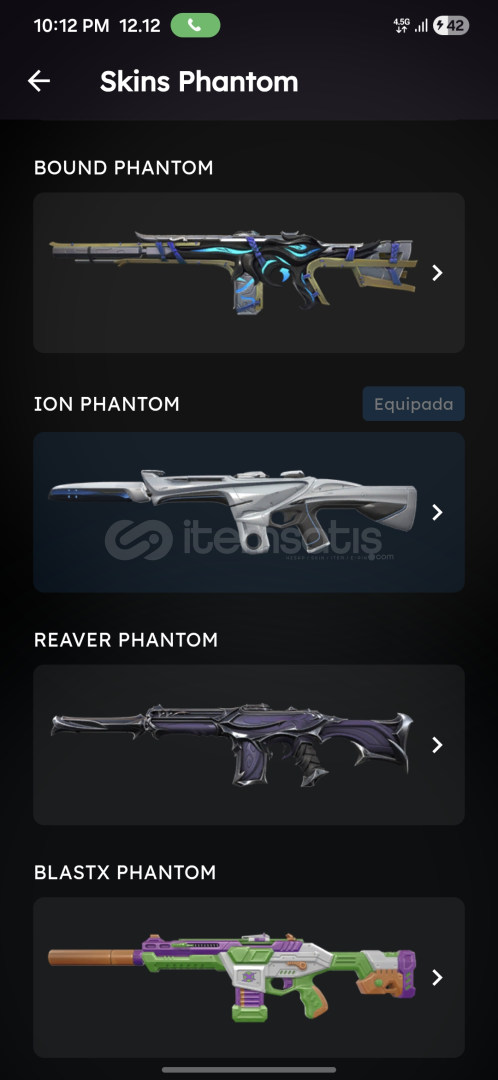Viewport: 498px width, 1080px height.
Task: Tap the Skins Phantom page title
Action: point(199,81)
